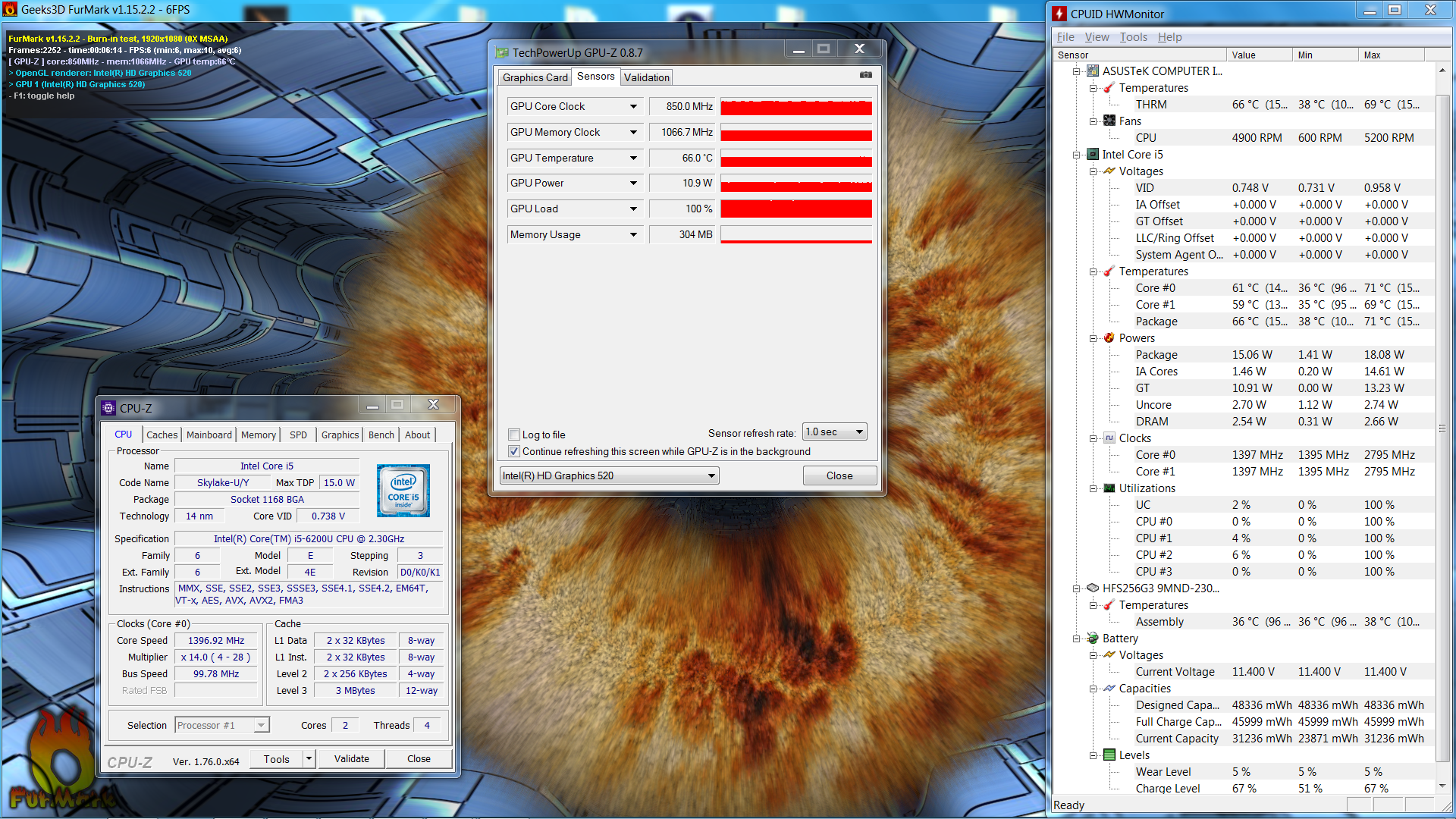
Task: Click the Max column header in HWMonitor
Action: pos(1391,55)
